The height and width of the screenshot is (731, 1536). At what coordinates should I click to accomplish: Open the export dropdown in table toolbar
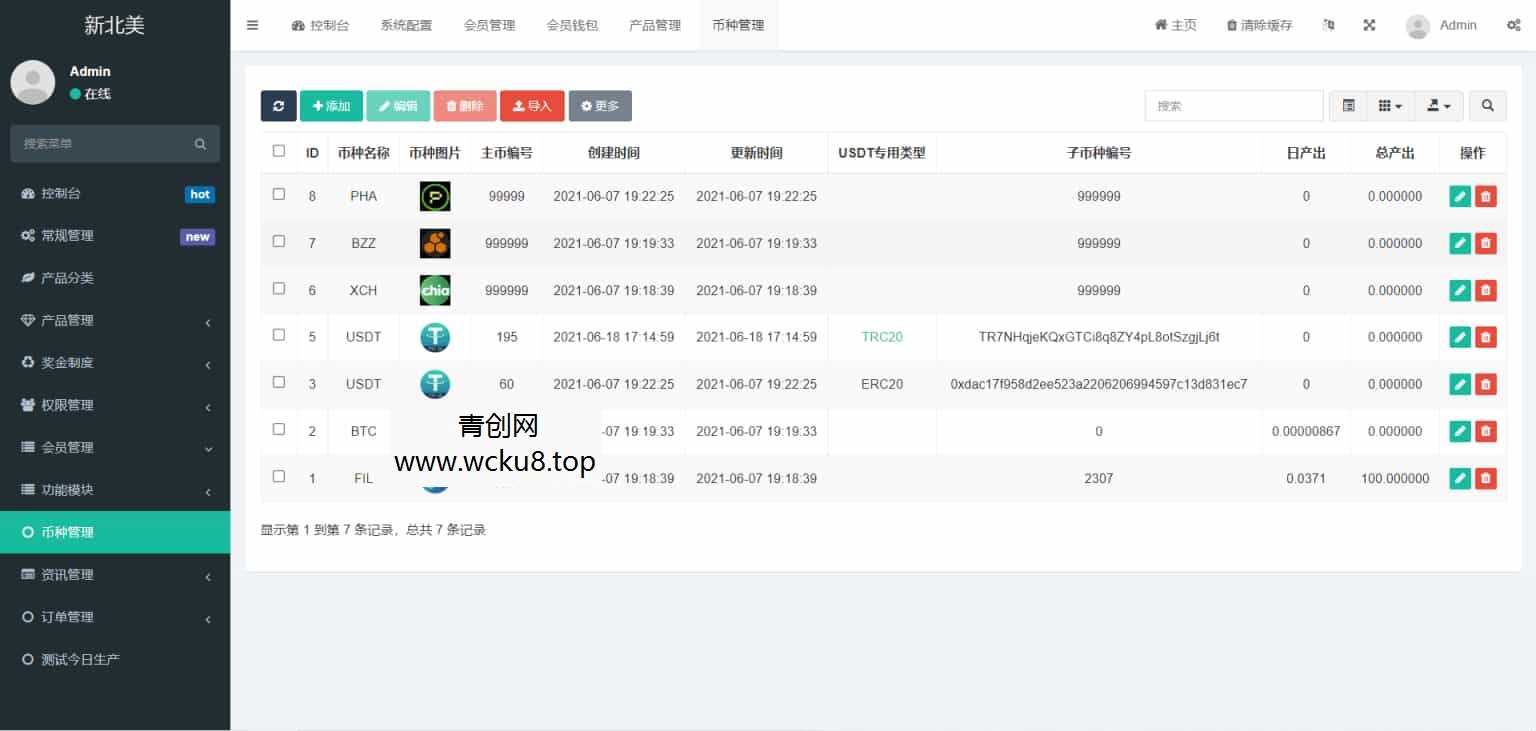(1438, 104)
